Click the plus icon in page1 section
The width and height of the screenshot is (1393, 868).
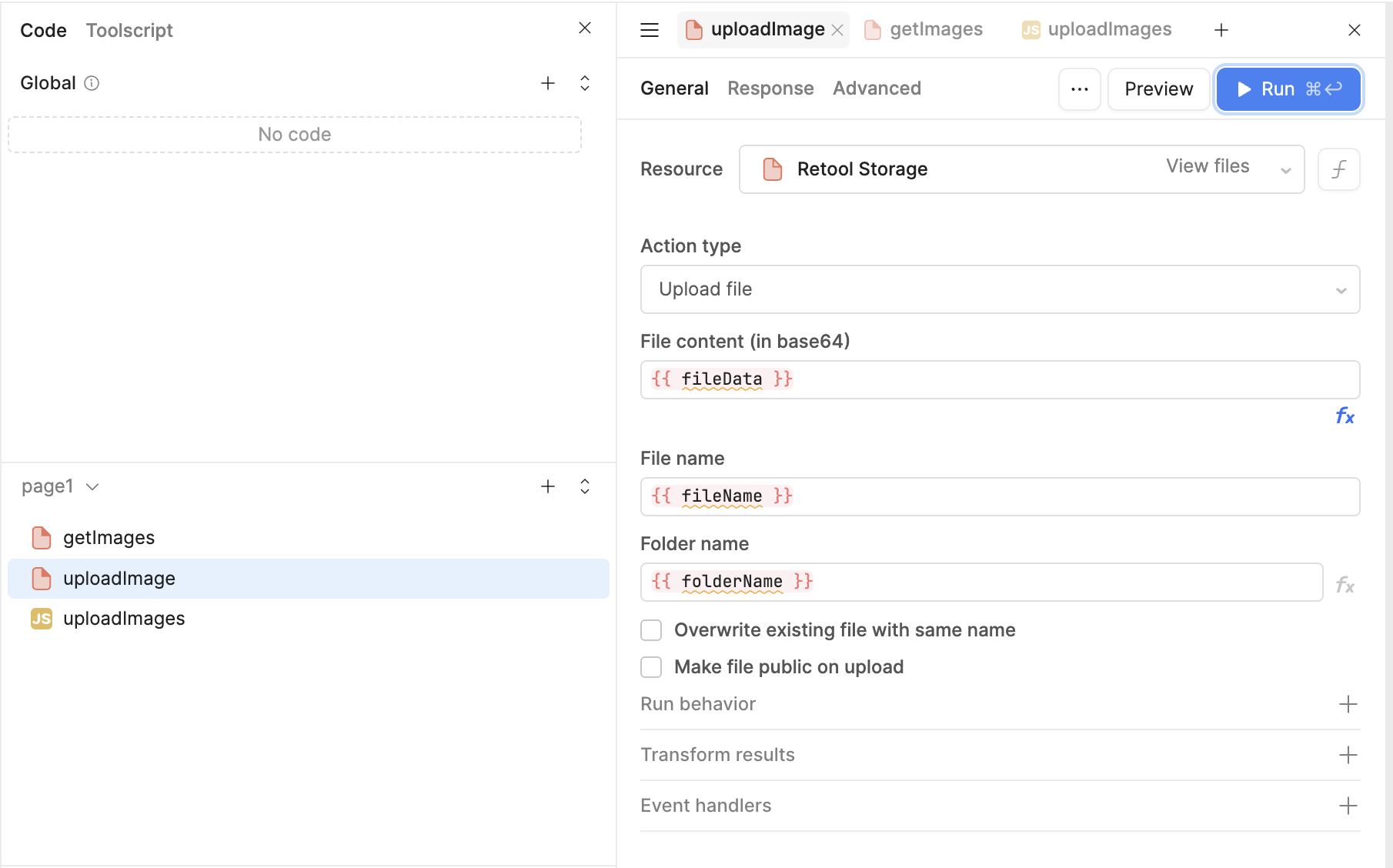click(x=547, y=486)
